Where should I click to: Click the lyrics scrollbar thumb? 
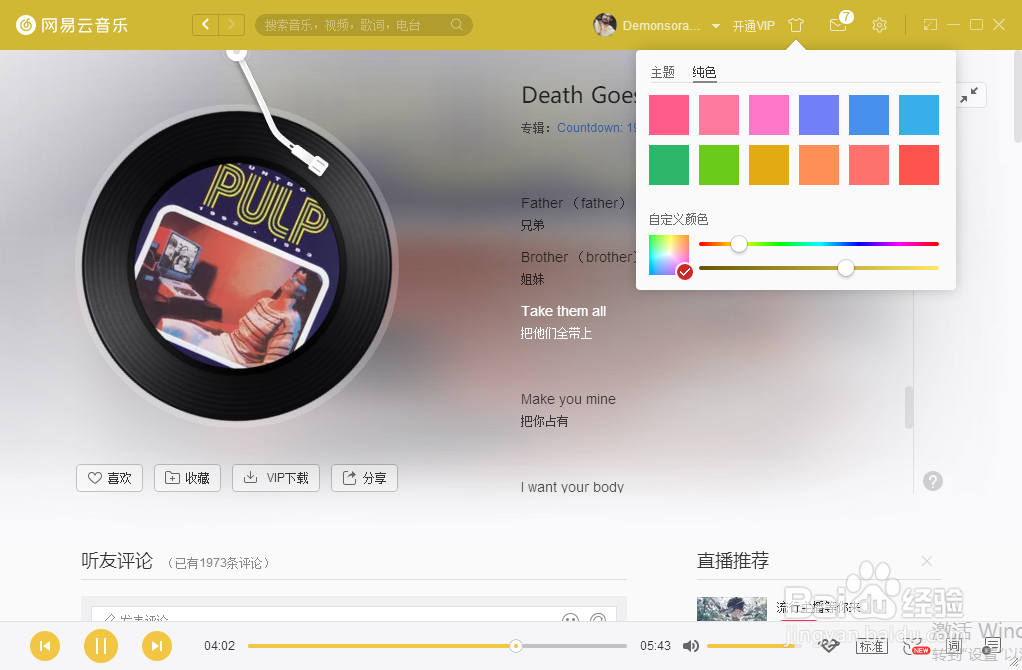click(x=909, y=408)
